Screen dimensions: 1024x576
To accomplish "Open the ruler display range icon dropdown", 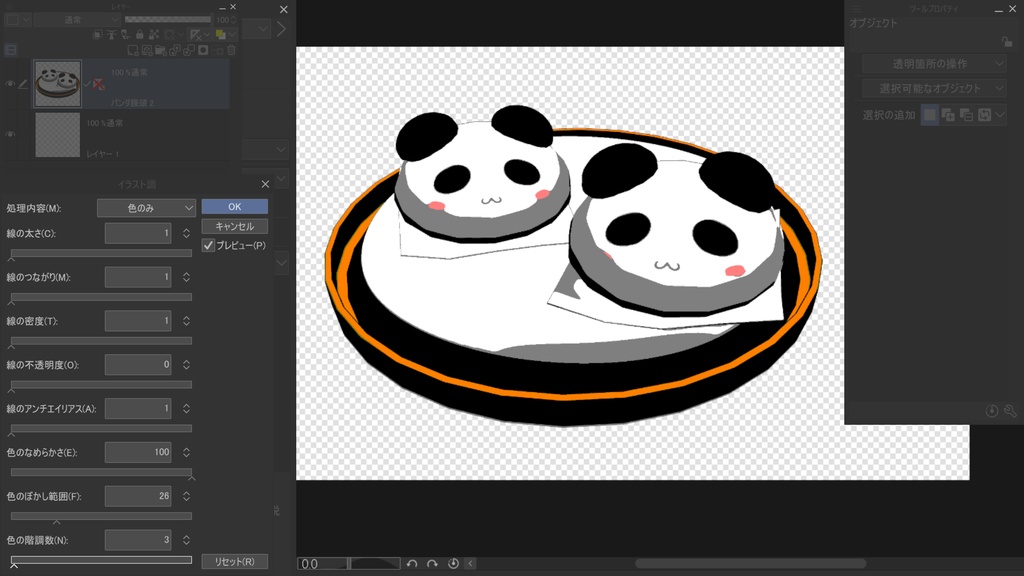I will pyautogui.click(x=199, y=35).
